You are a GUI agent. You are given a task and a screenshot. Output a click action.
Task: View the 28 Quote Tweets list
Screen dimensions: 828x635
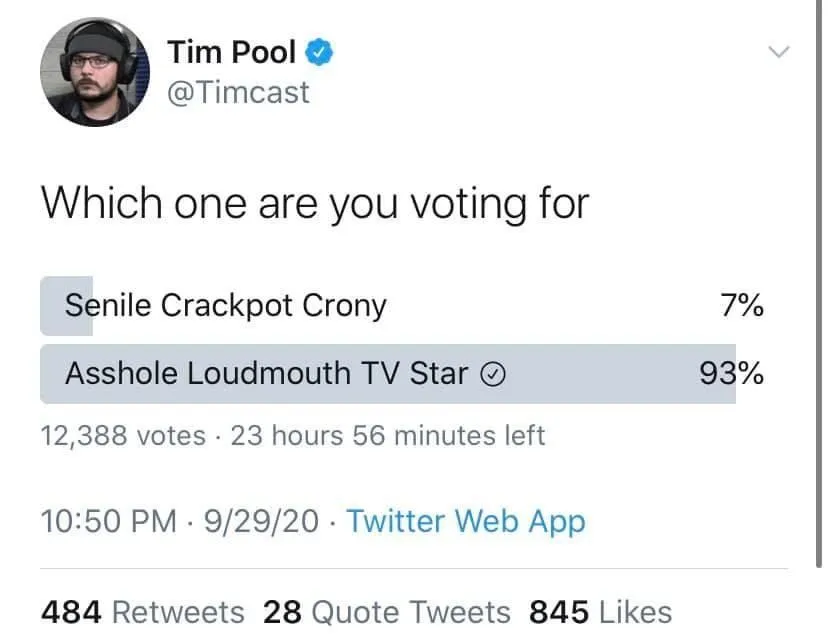[x=386, y=611]
